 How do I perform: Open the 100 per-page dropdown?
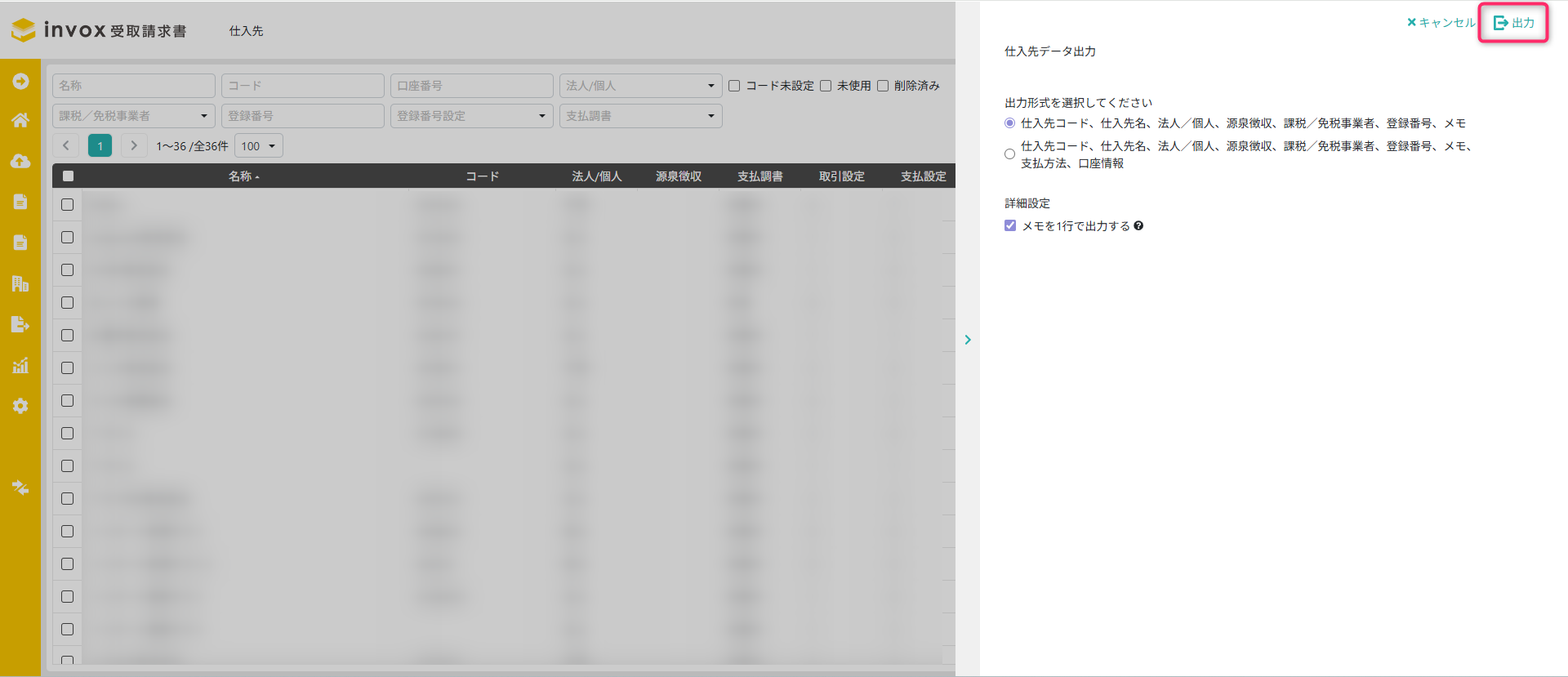point(258,146)
